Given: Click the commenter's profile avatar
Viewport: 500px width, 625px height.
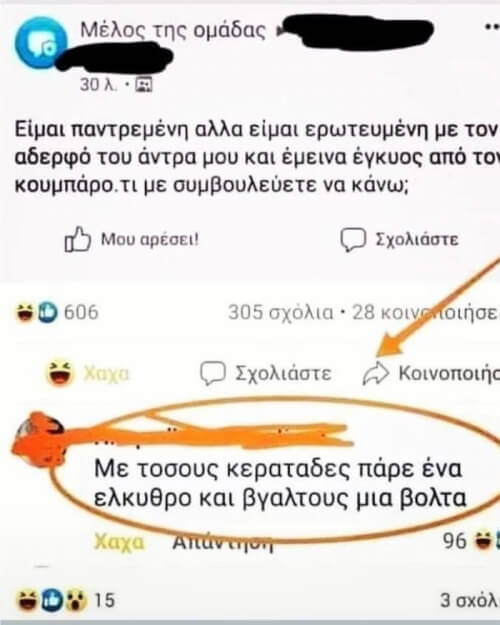Looking at the screenshot, I should click(38, 439).
